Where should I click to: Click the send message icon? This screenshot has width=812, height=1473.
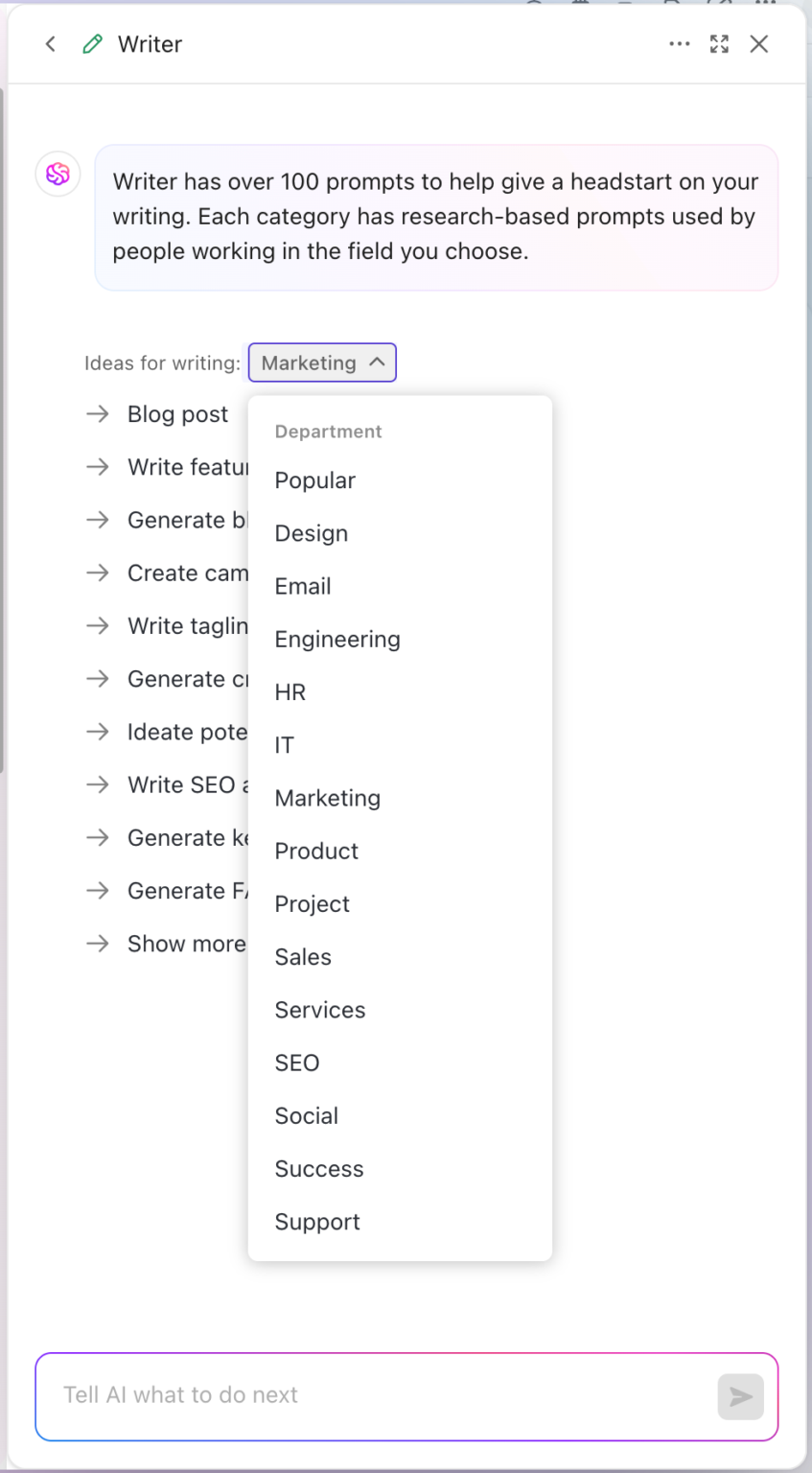tap(740, 1396)
